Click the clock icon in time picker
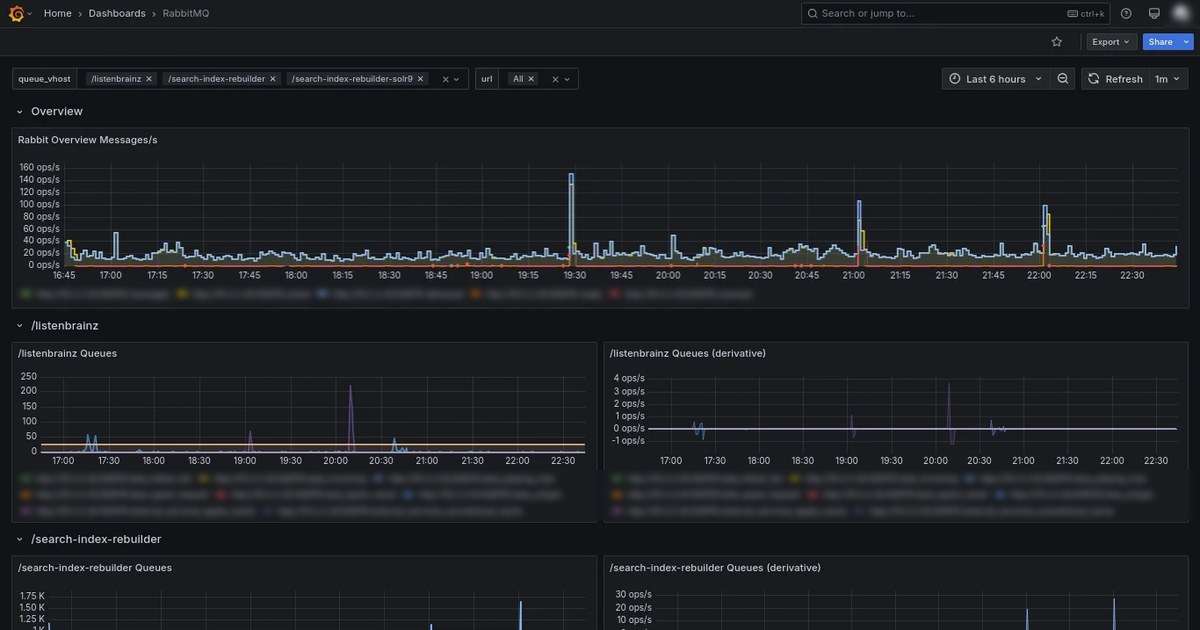This screenshot has height=630, width=1200. coord(955,79)
